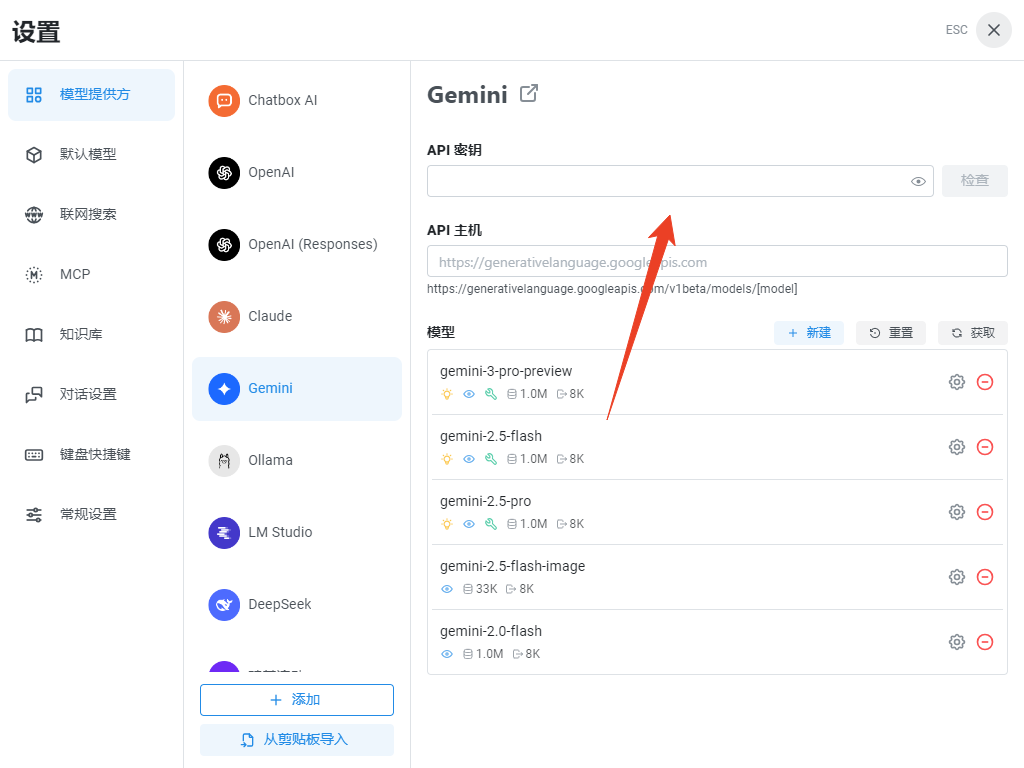1024x768 pixels.
Task: Open settings gear for gemini-2.5-pro
Action: (957, 512)
